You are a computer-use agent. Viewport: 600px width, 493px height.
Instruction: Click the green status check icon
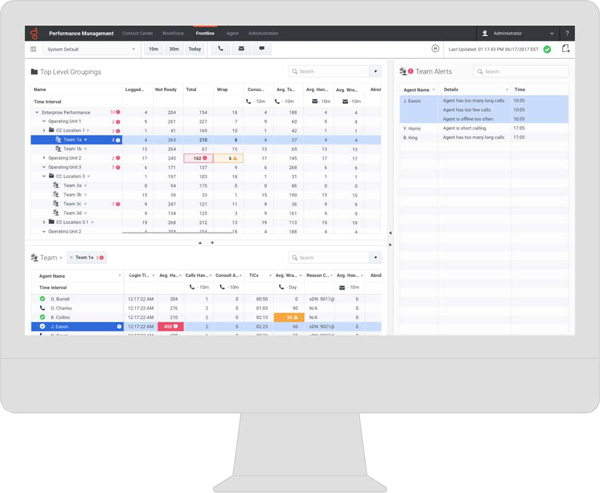pyautogui.click(x=547, y=49)
